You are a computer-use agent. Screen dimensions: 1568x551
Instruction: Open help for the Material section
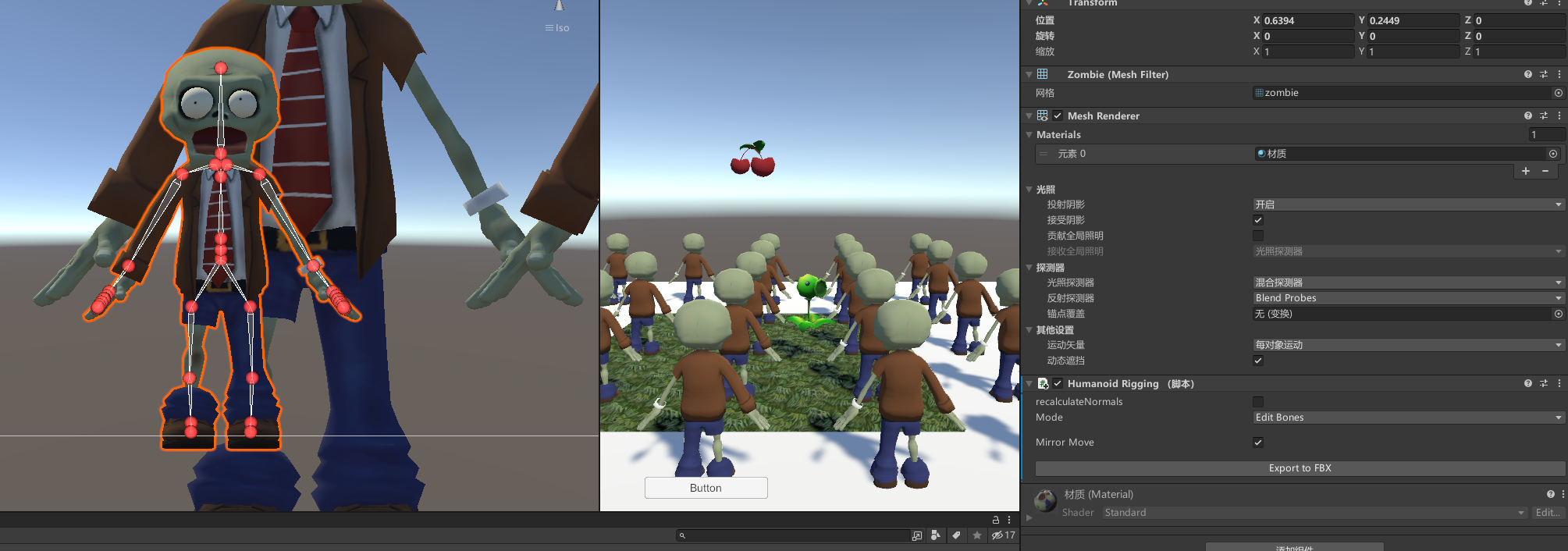1551,494
